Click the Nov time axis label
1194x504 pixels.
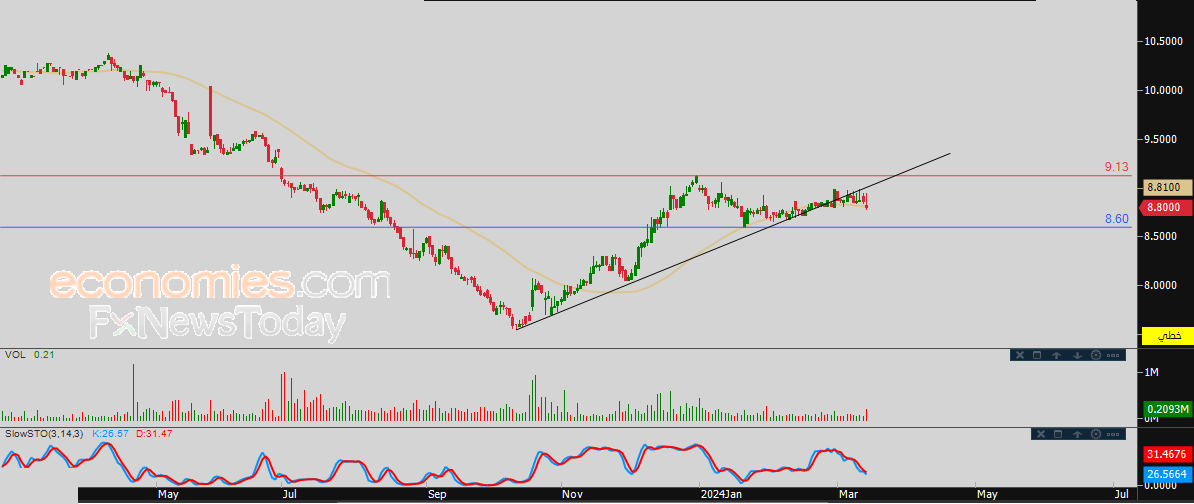[x=571, y=494]
